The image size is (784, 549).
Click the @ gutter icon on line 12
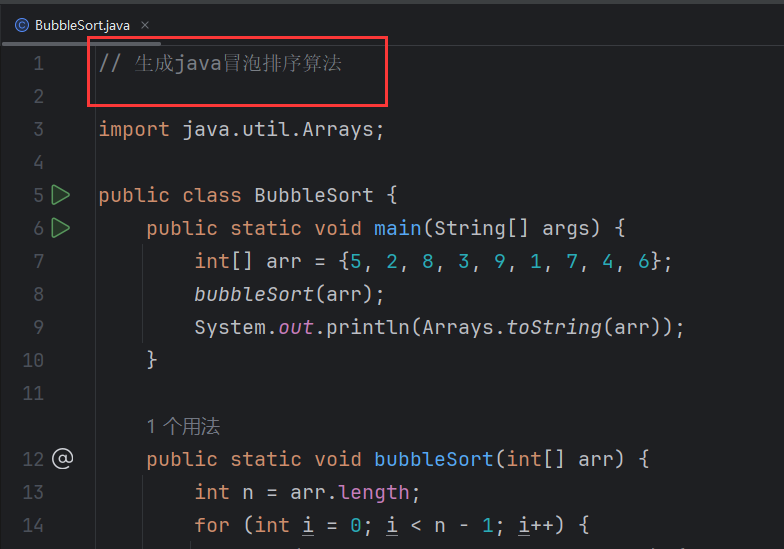tap(62, 458)
